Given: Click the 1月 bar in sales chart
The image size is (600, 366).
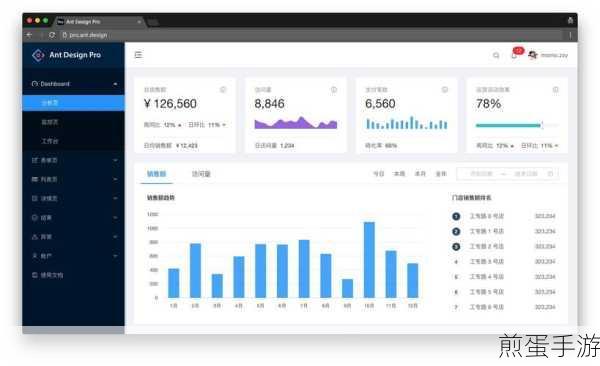Looking at the screenshot, I should (174, 283).
